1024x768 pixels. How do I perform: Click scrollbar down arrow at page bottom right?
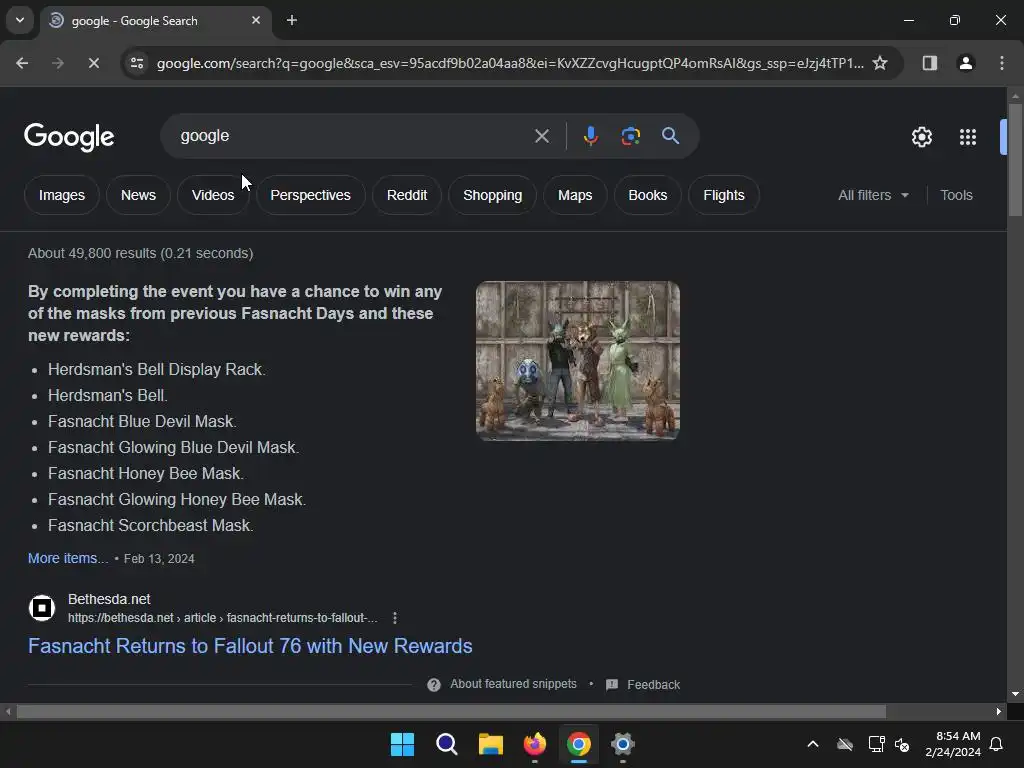tap(1015, 694)
